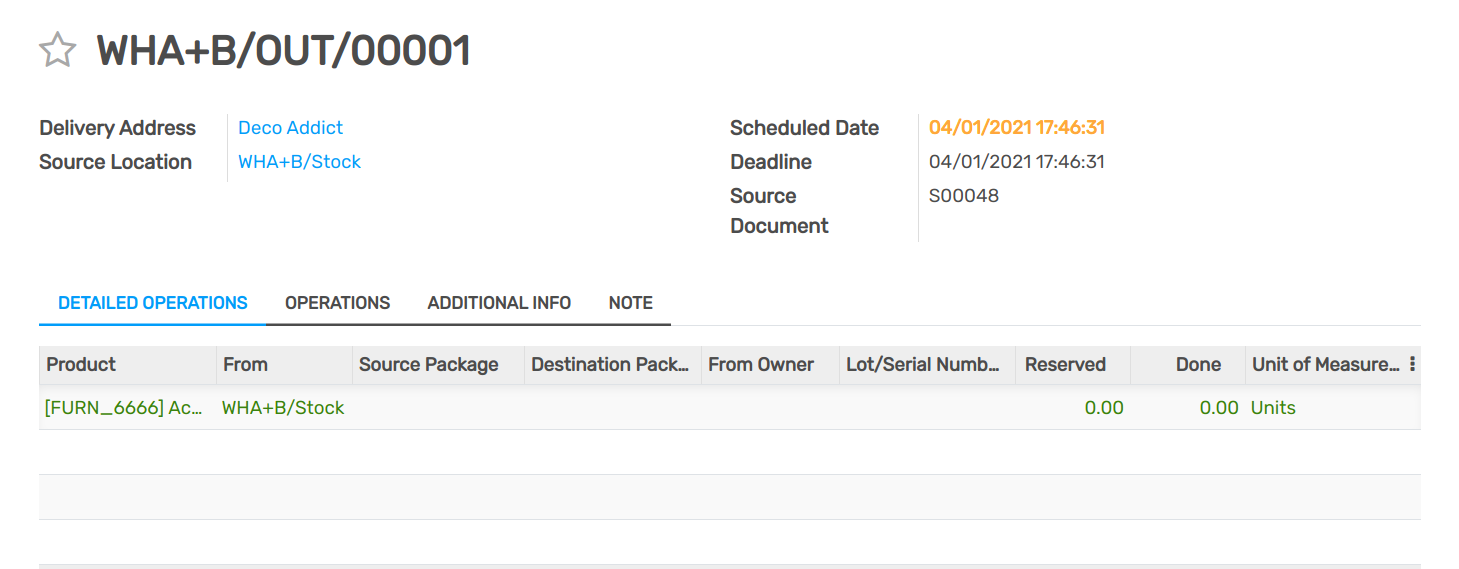The height and width of the screenshot is (569, 1459).
Task: Click the scheduled date 04/01/2021 value
Action: click(x=1016, y=128)
